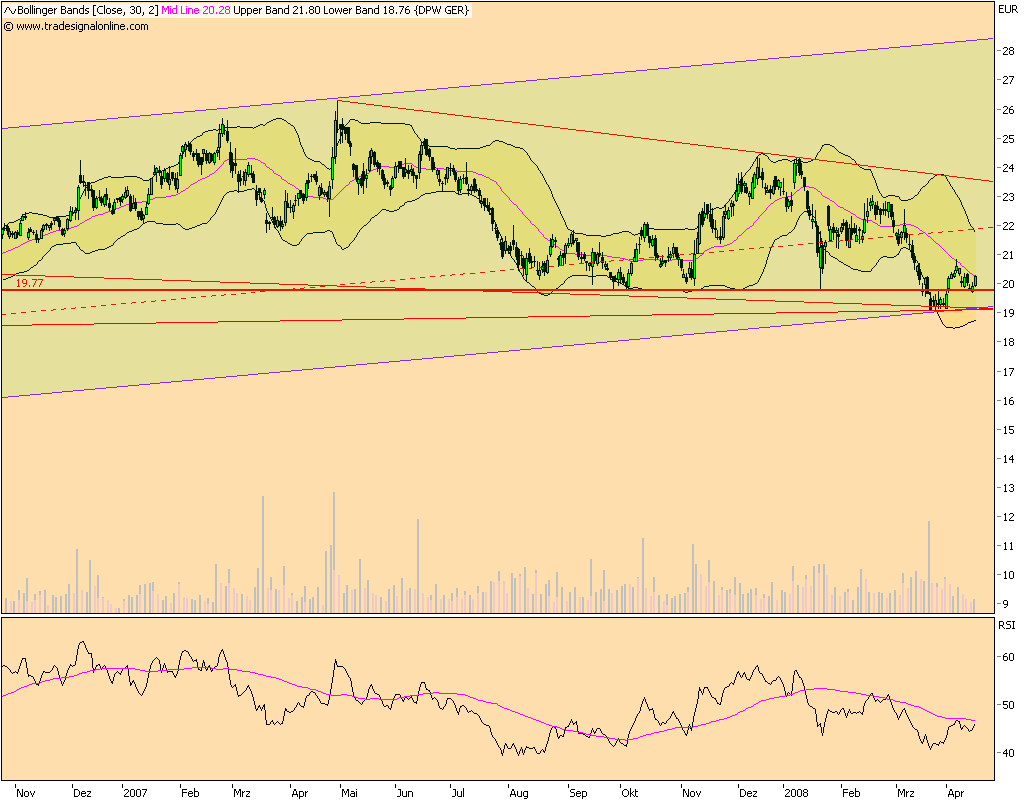Click the 19.77 price level marker
This screenshot has width=1024, height=800.
27,285
